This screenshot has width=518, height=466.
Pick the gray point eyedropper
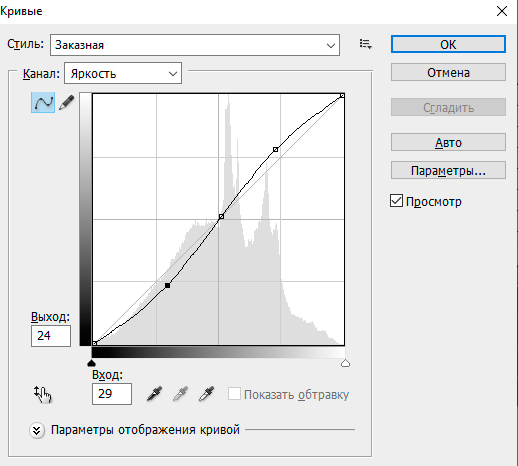pyautogui.click(x=180, y=394)
